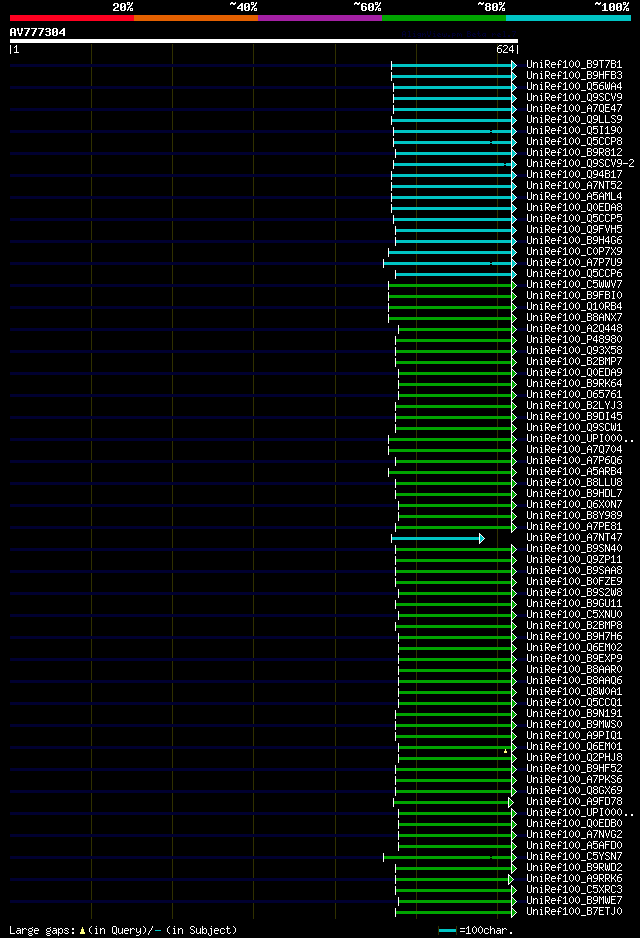
Task: Select hit UniRef100_Q9LLS9
Action: point(574,120)
